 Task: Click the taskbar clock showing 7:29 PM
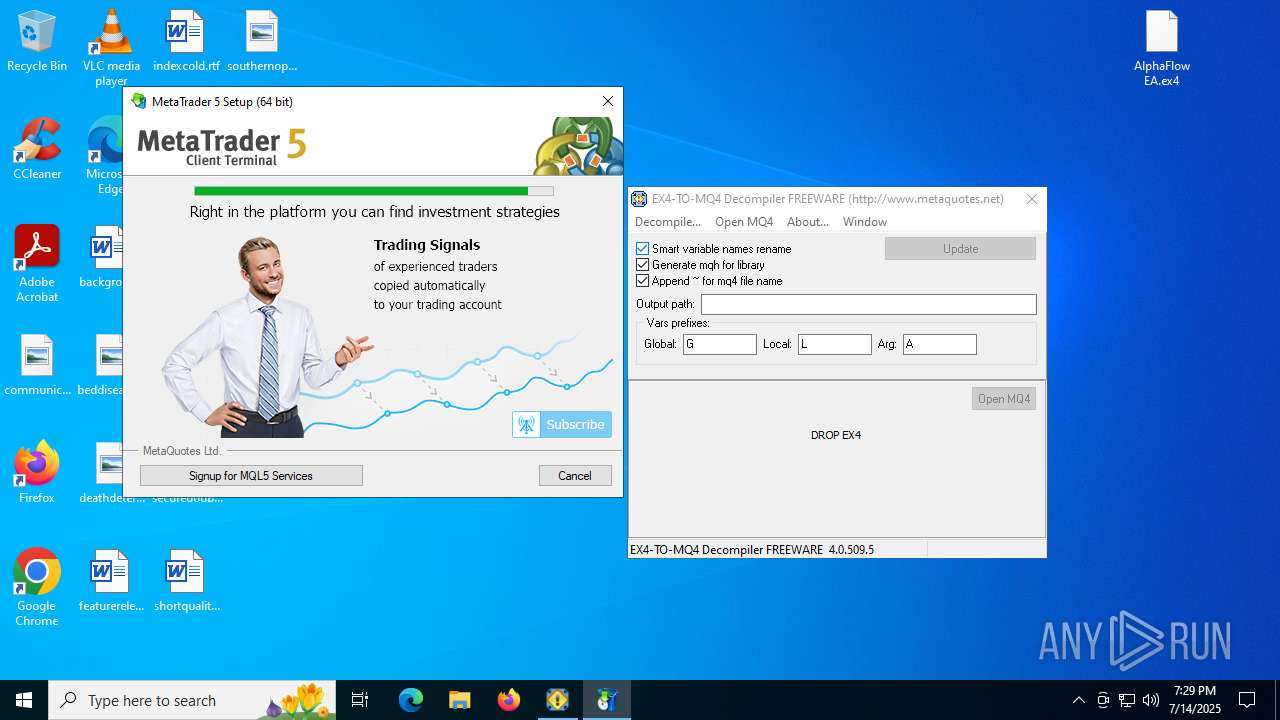tap(1196, 700)
